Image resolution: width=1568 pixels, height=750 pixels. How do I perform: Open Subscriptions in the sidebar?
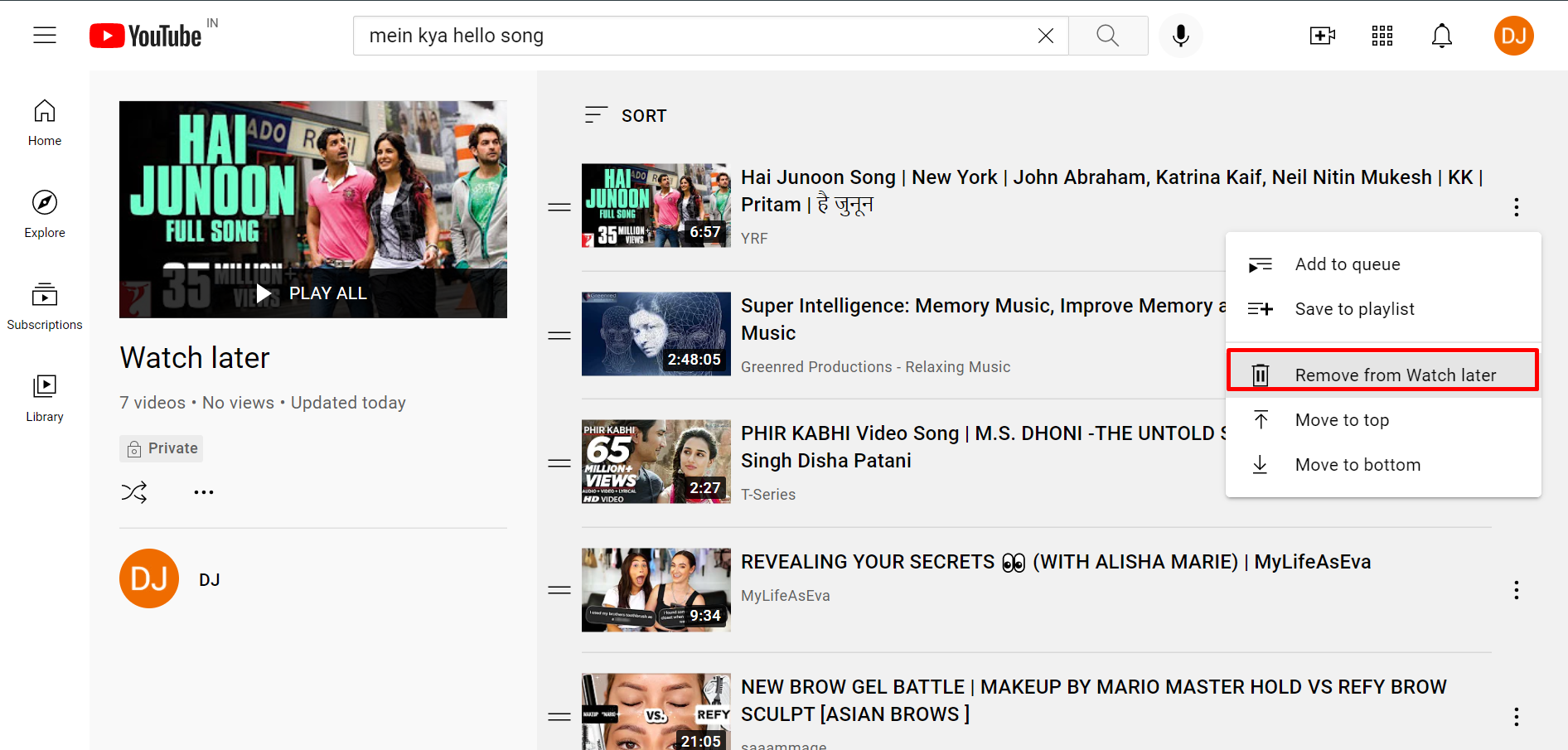click(45, 307)
